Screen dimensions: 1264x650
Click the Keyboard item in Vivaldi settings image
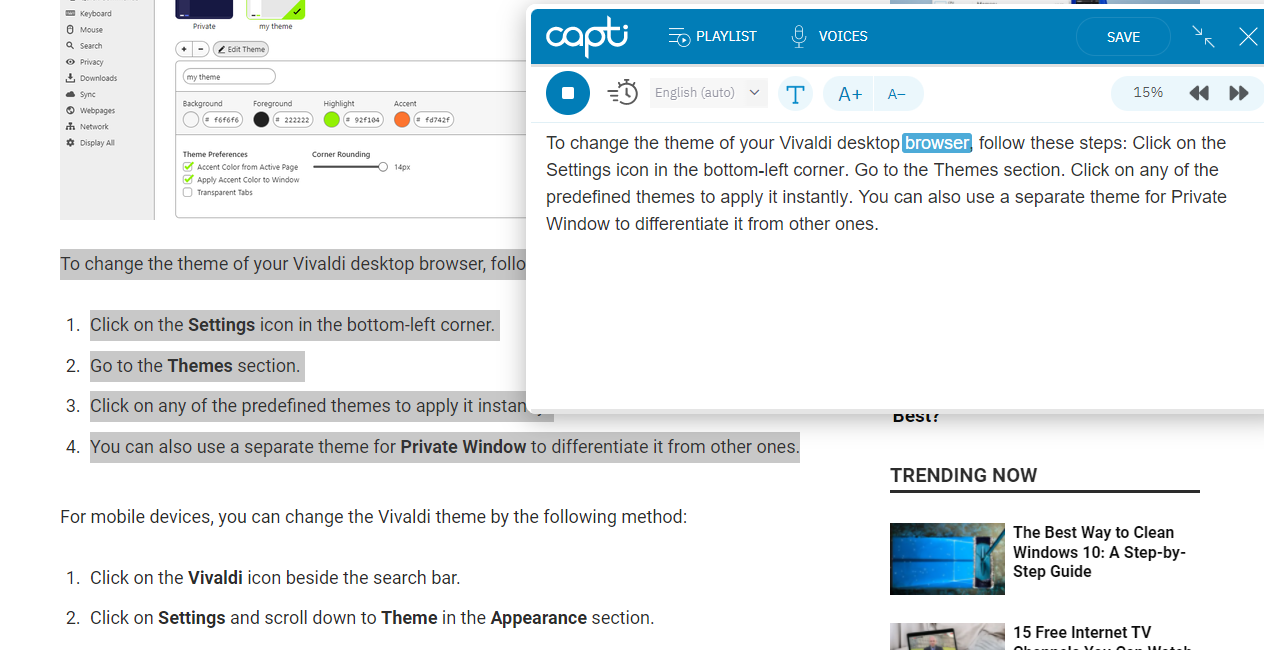point(89,14)
